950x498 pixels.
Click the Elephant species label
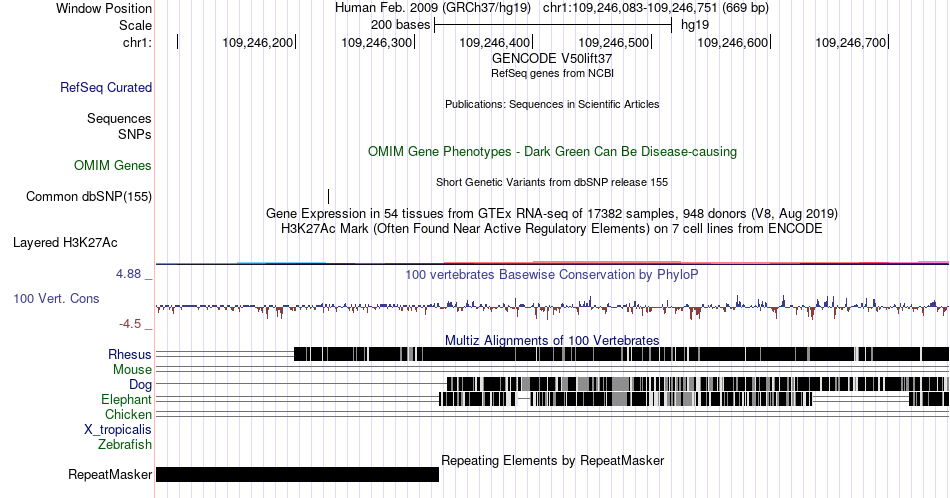point(126,399)
